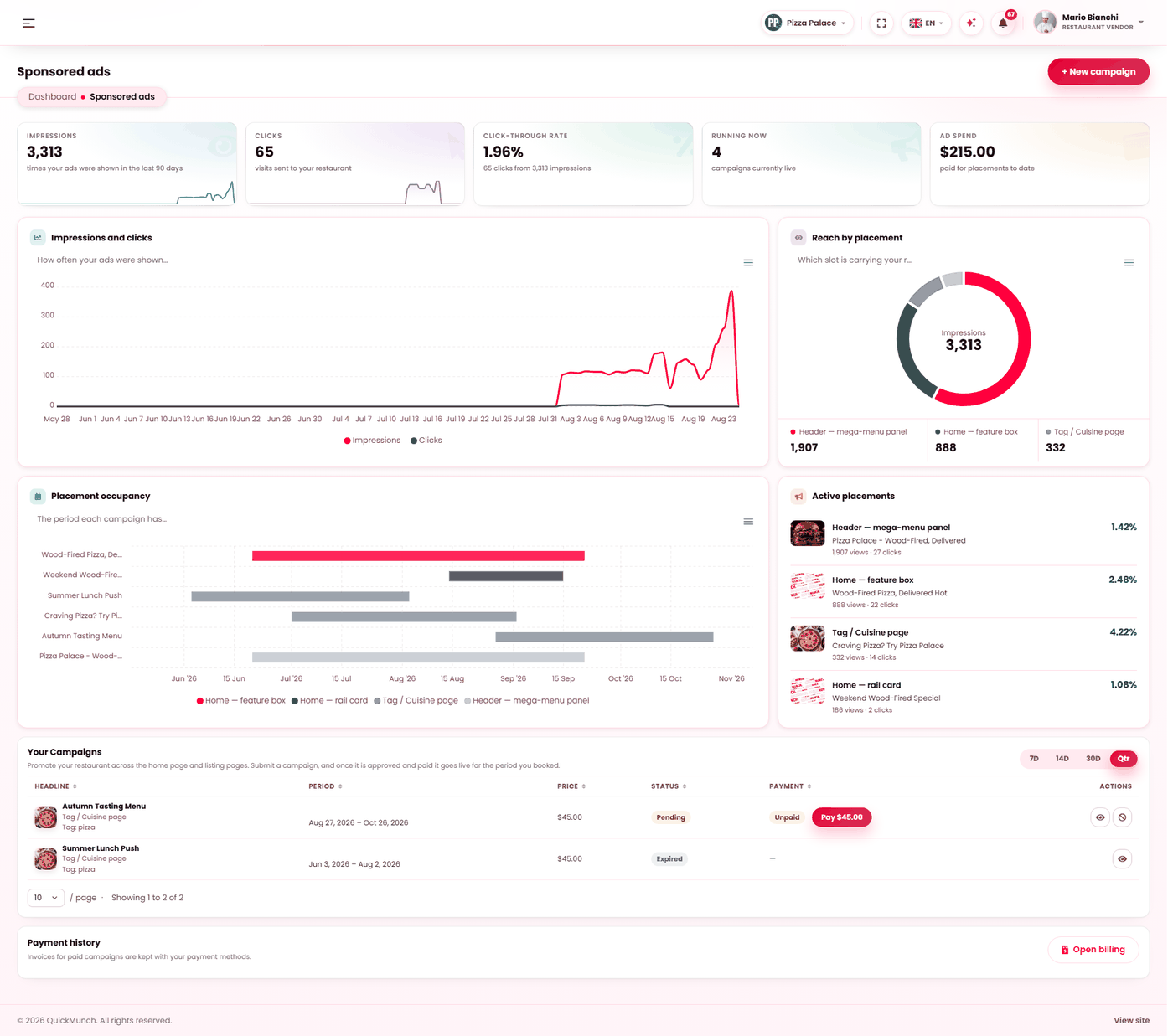Viewport: 1173px width, 1036px height.
Task: Toggle Clicks series in chart legend
Action: pyautogui.click(x=426, y=441)
